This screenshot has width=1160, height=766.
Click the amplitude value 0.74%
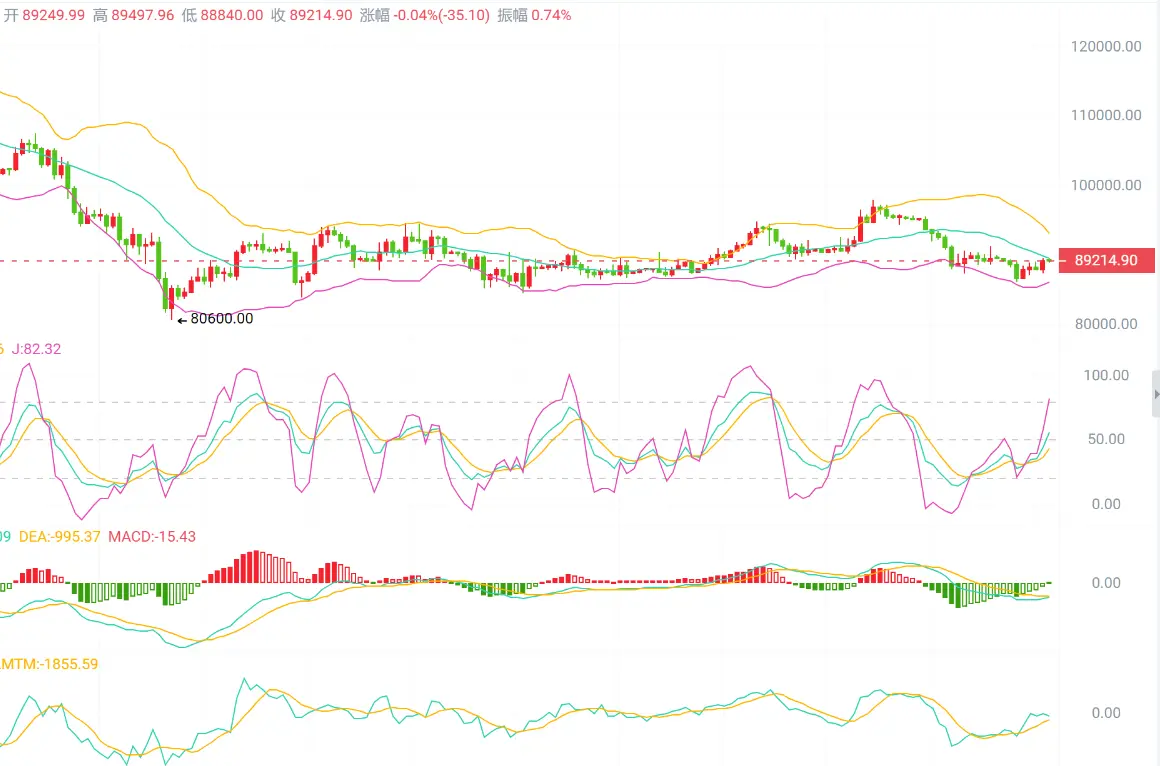coord(551,15)
